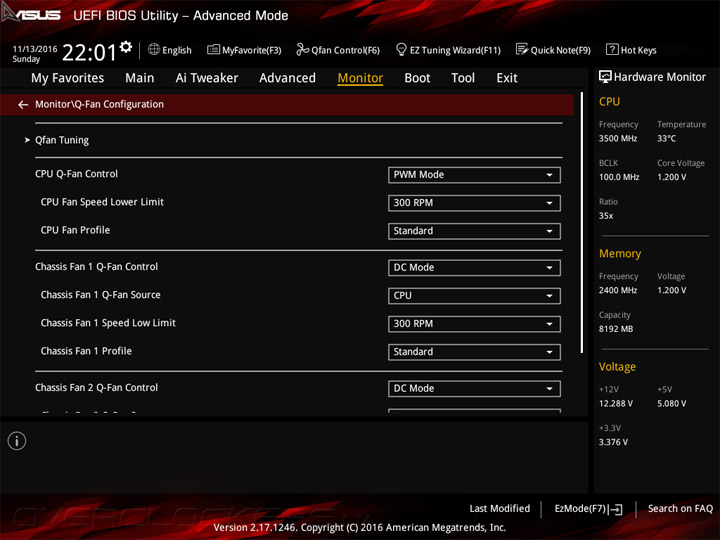Click the MyFavorite(F3) list icon

[x=213, y=49]
